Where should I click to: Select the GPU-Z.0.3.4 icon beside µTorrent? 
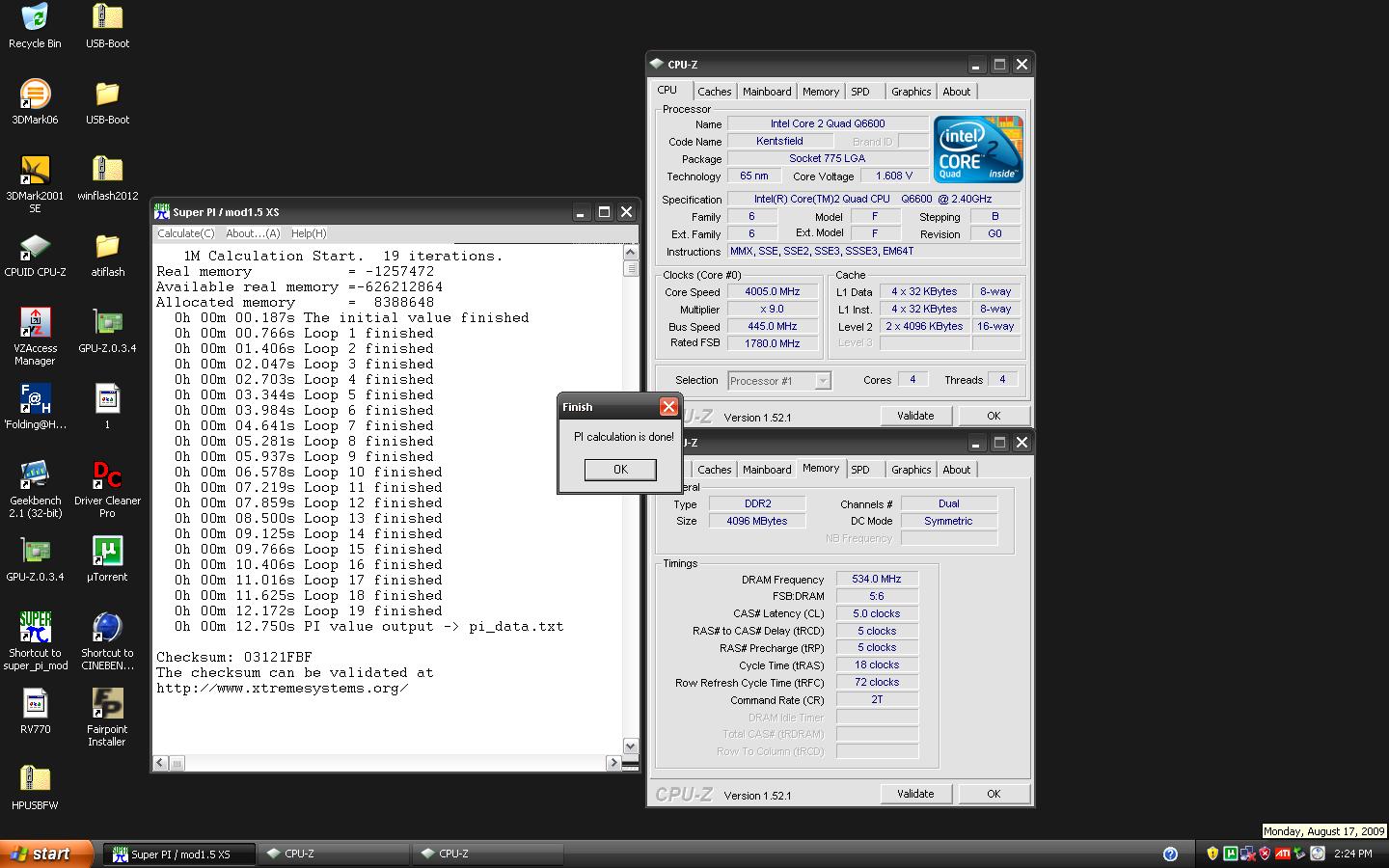pos(35,558)
